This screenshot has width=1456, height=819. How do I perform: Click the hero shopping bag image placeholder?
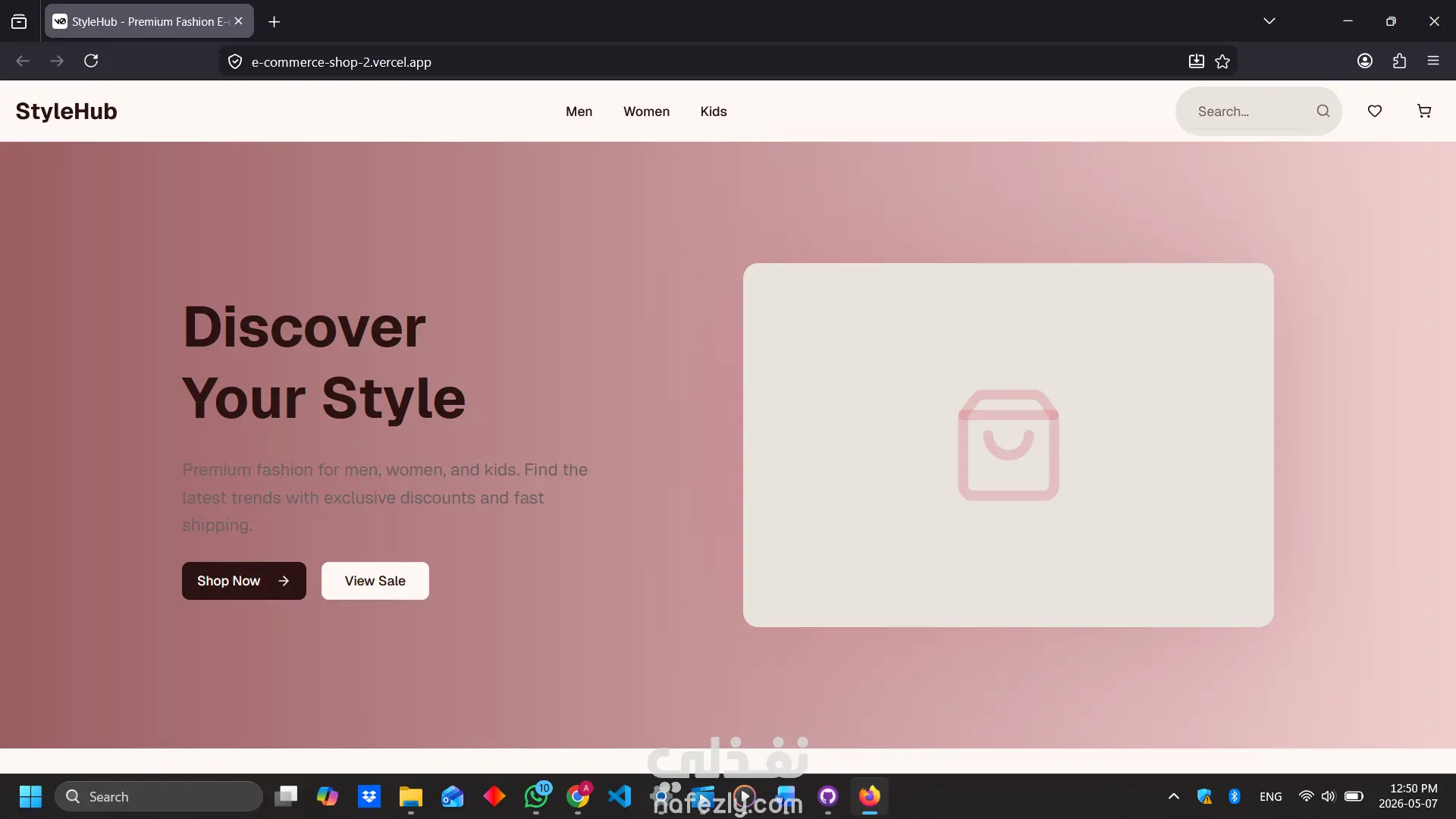pos(1009,445)
